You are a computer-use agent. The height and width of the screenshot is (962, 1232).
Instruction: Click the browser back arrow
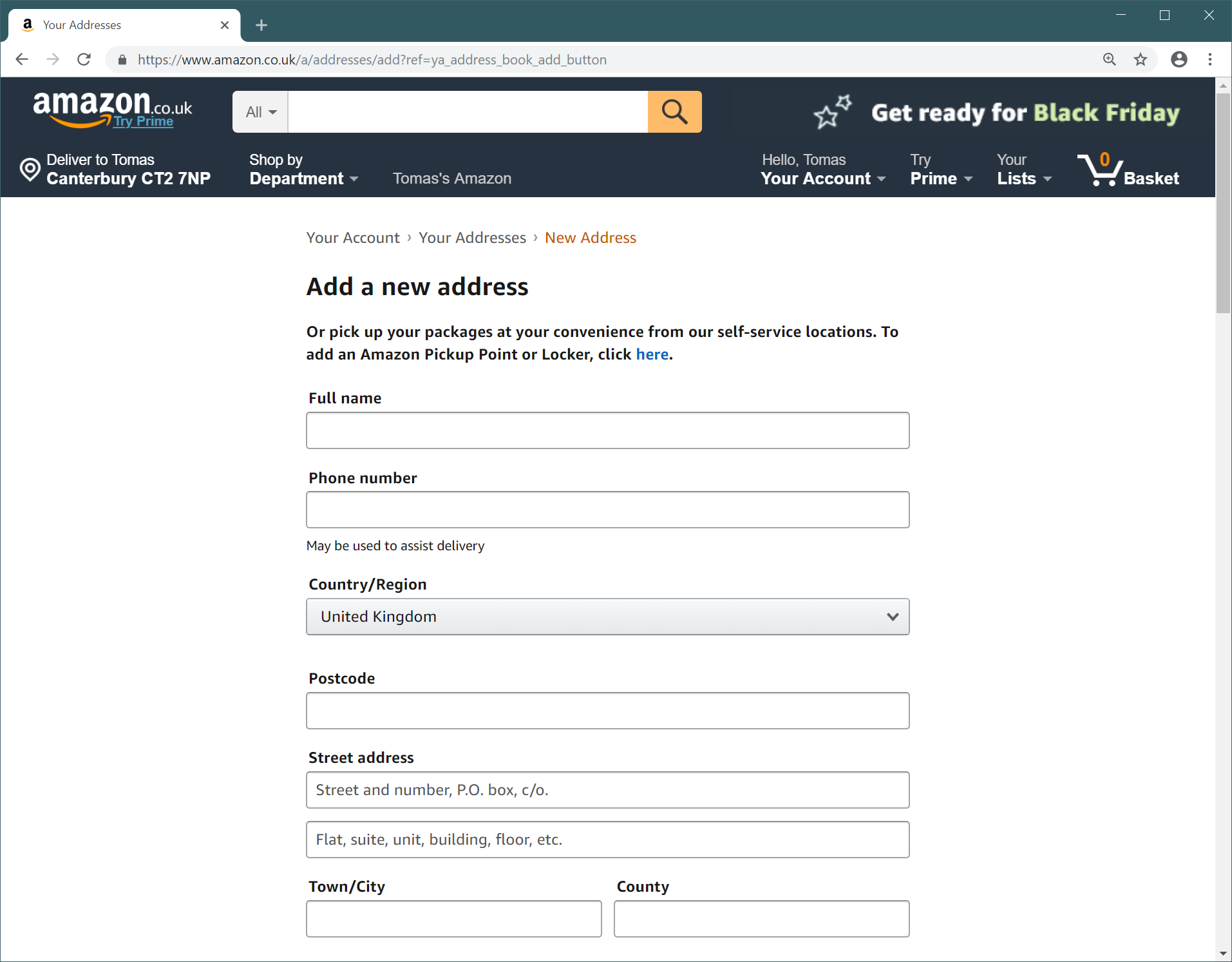tap(22, 59)
